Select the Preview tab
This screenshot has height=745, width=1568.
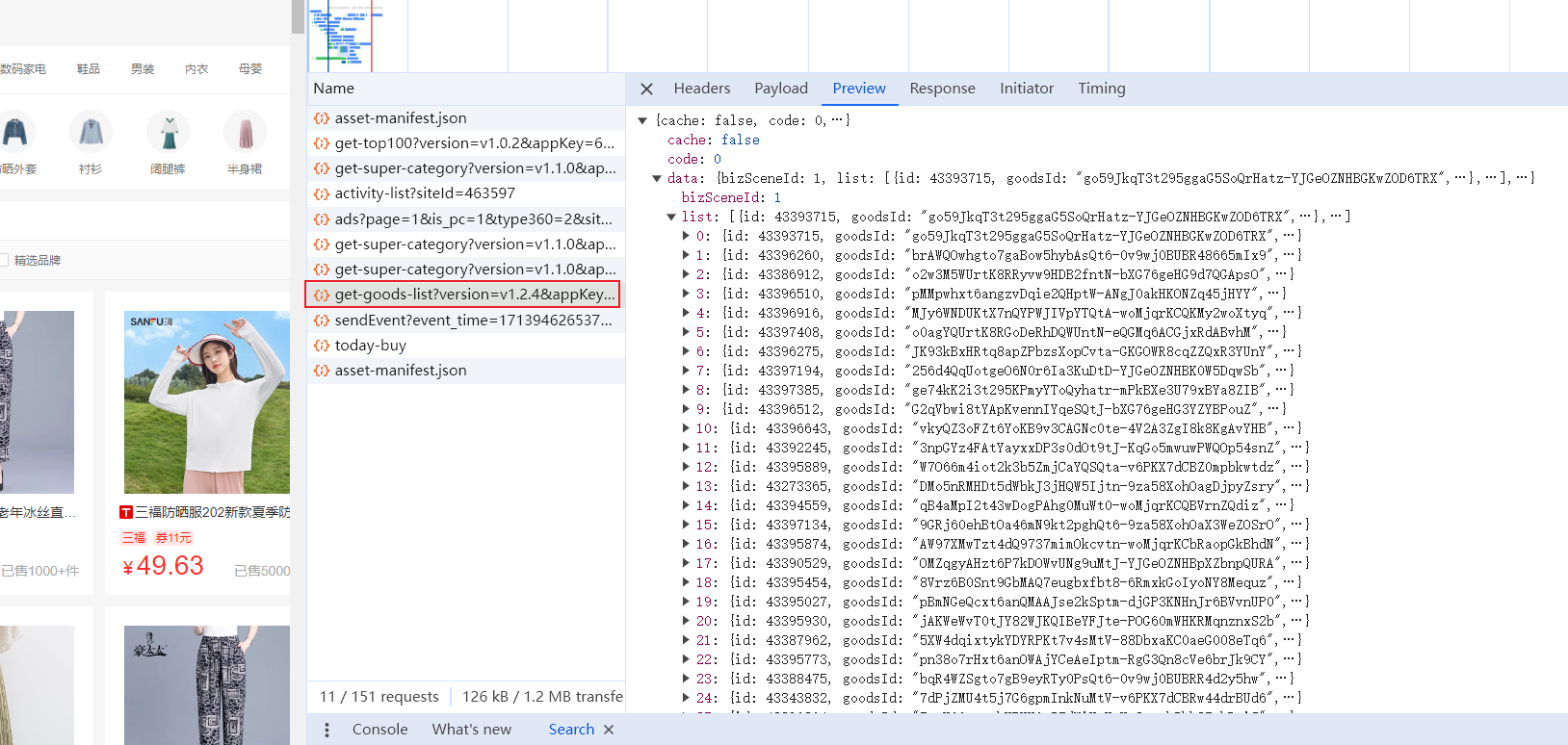point(859,89)
